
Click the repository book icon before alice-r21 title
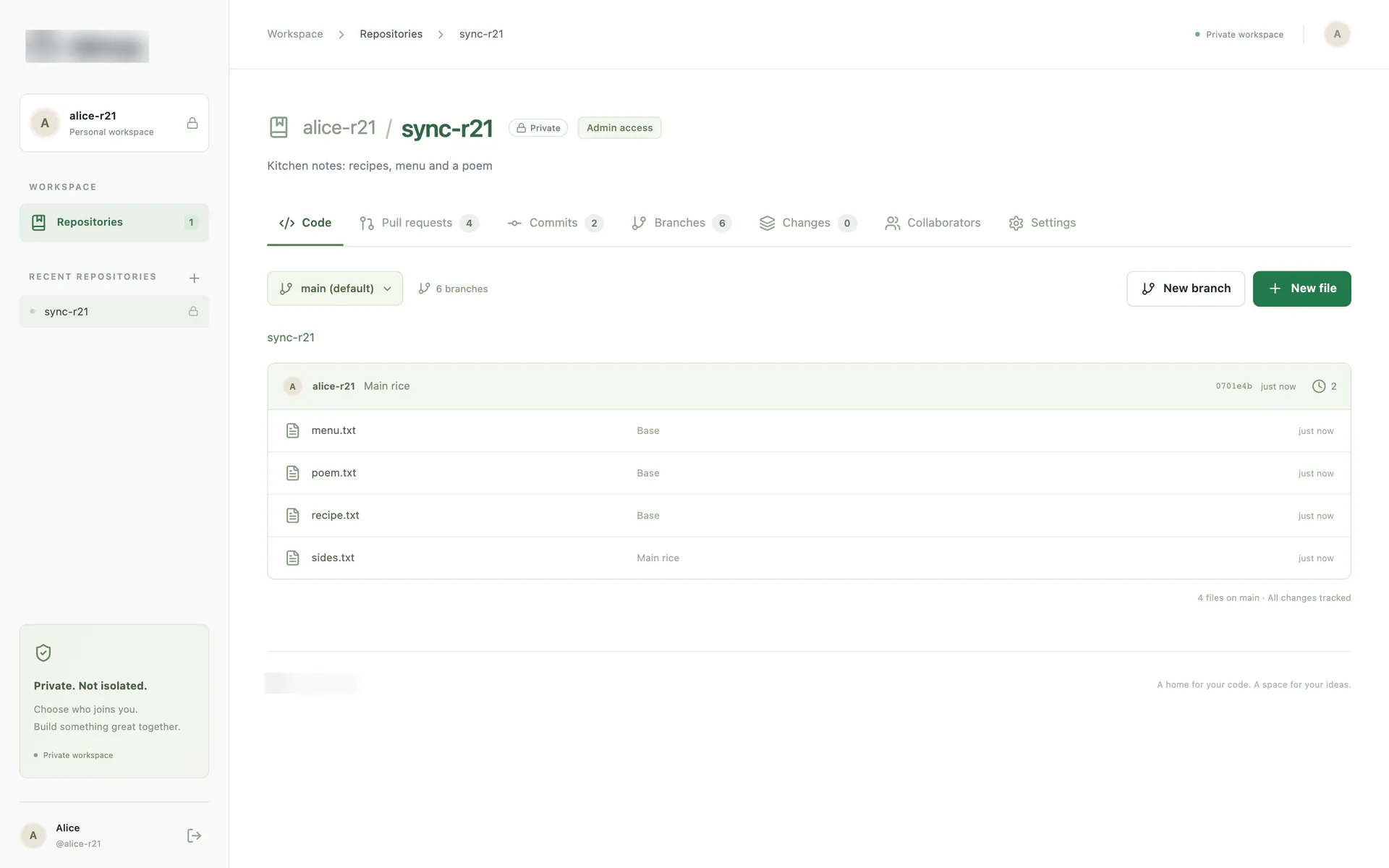click(279, 127)
